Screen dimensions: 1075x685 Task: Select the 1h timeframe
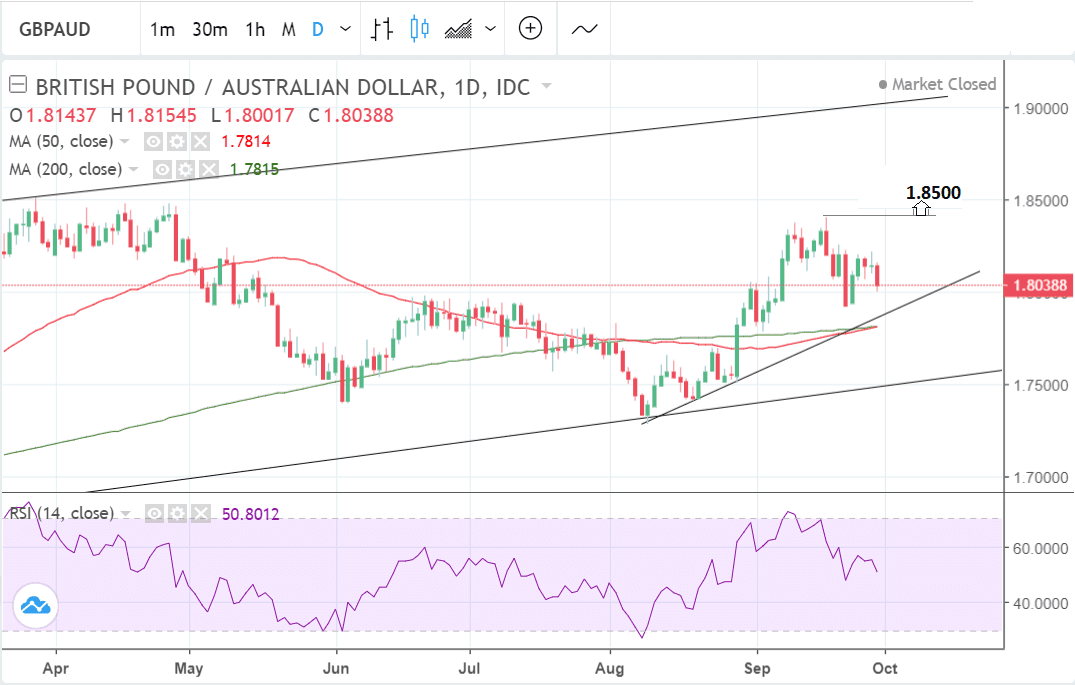click(255, 29)
